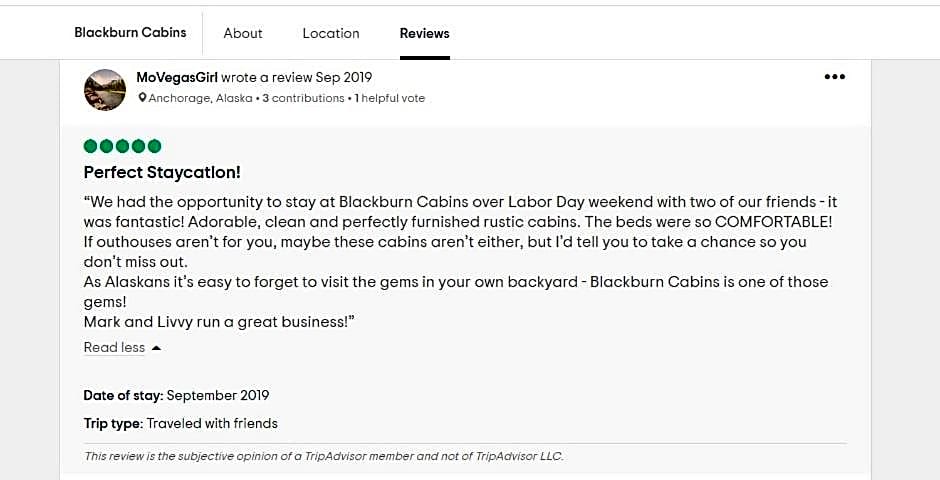
Task: Switch to the About tab
Action: pyautogui.click(x=243, y=33)
